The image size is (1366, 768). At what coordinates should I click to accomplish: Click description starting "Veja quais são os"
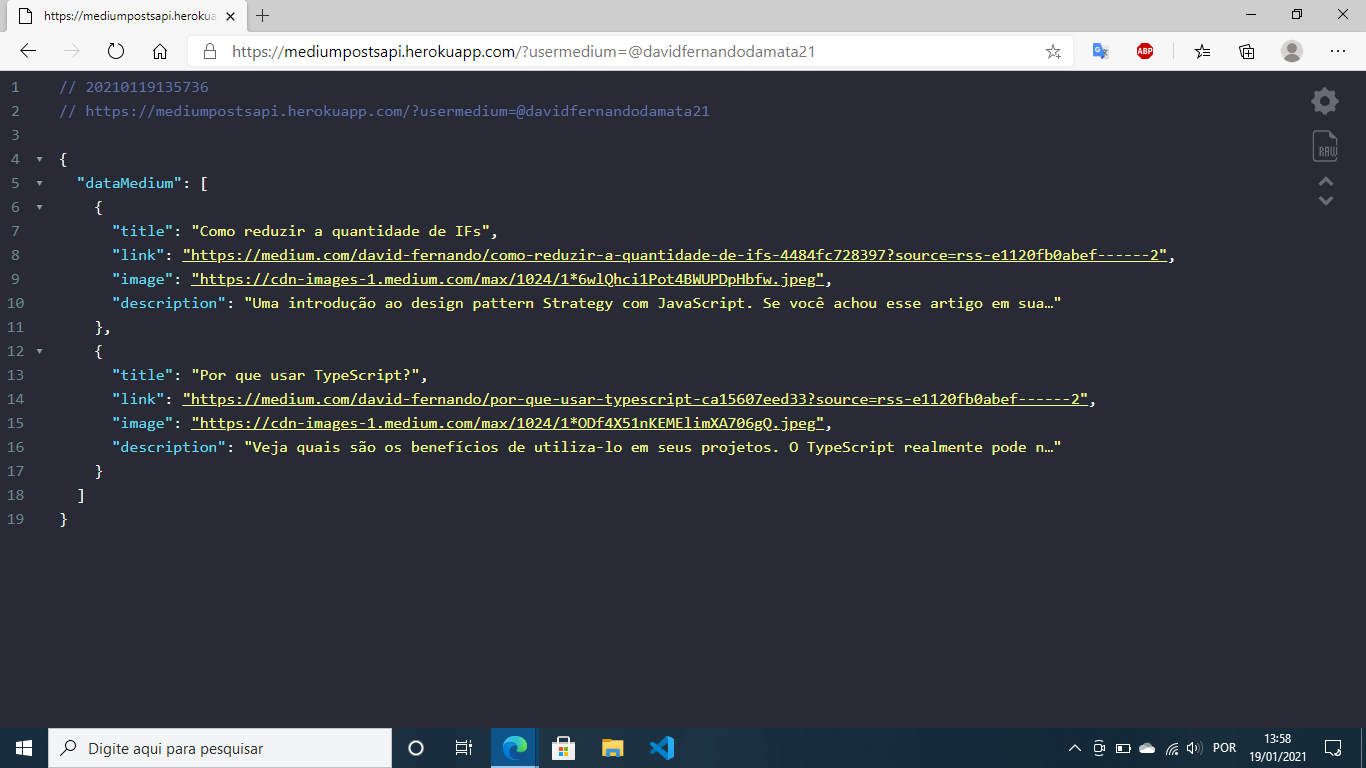(x=652, y=447)
